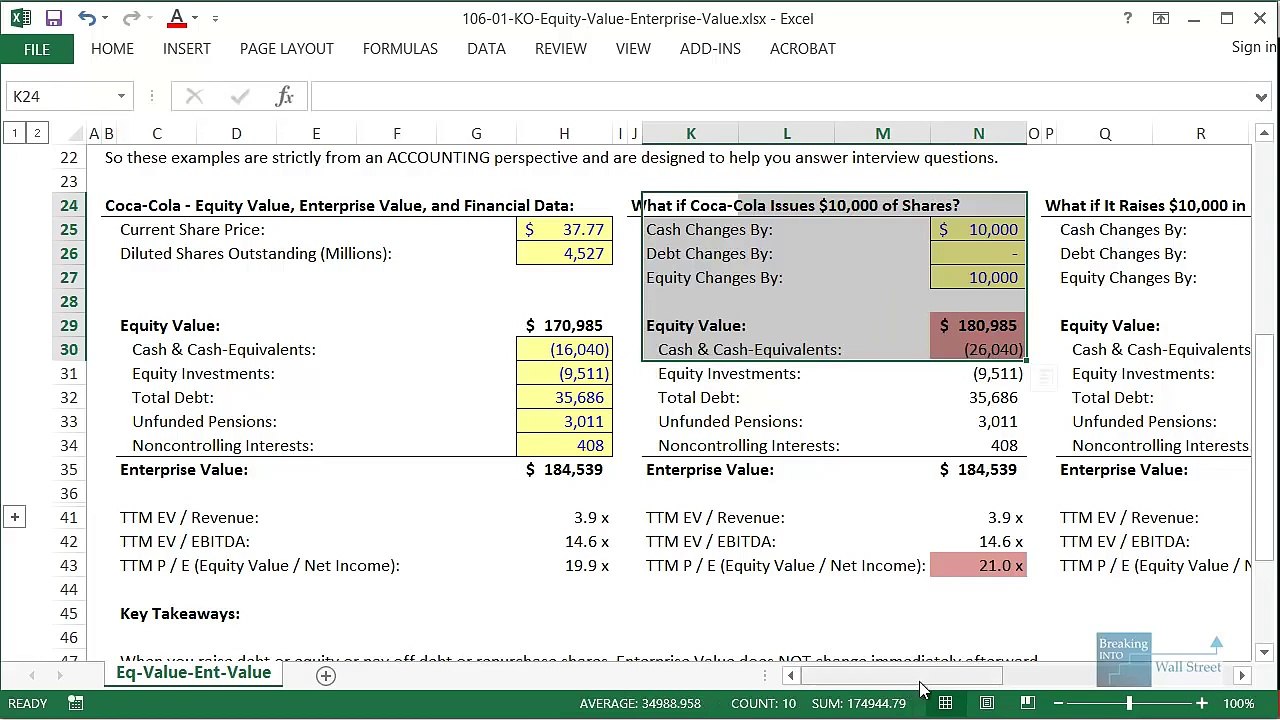The width and height of the screenshot is (1280, 720).
Task: Select the Eq-Value-Ent-Value sheet tab
Action: (193, 673)
